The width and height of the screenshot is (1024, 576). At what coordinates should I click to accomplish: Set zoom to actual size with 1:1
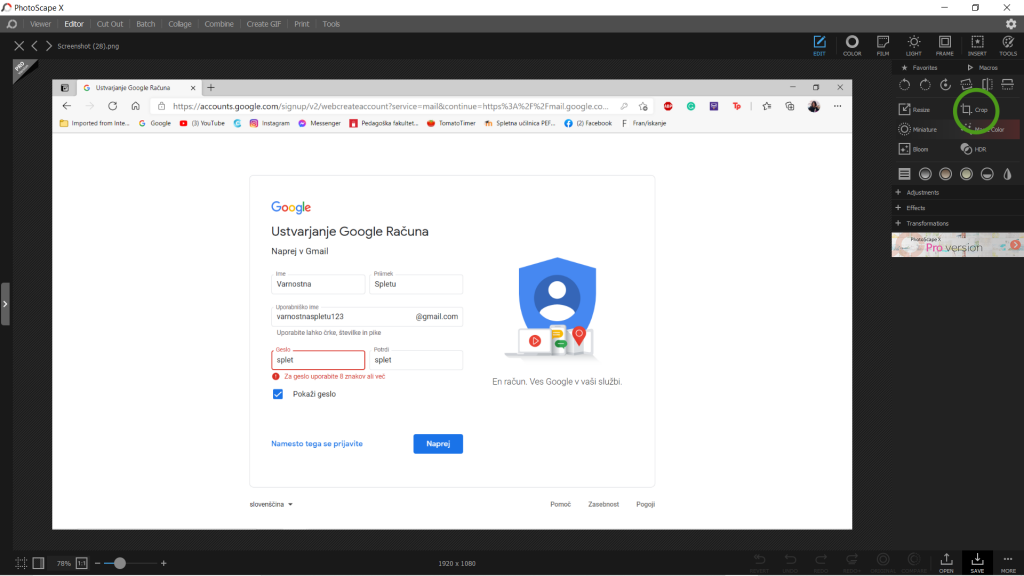coord(82,563)
